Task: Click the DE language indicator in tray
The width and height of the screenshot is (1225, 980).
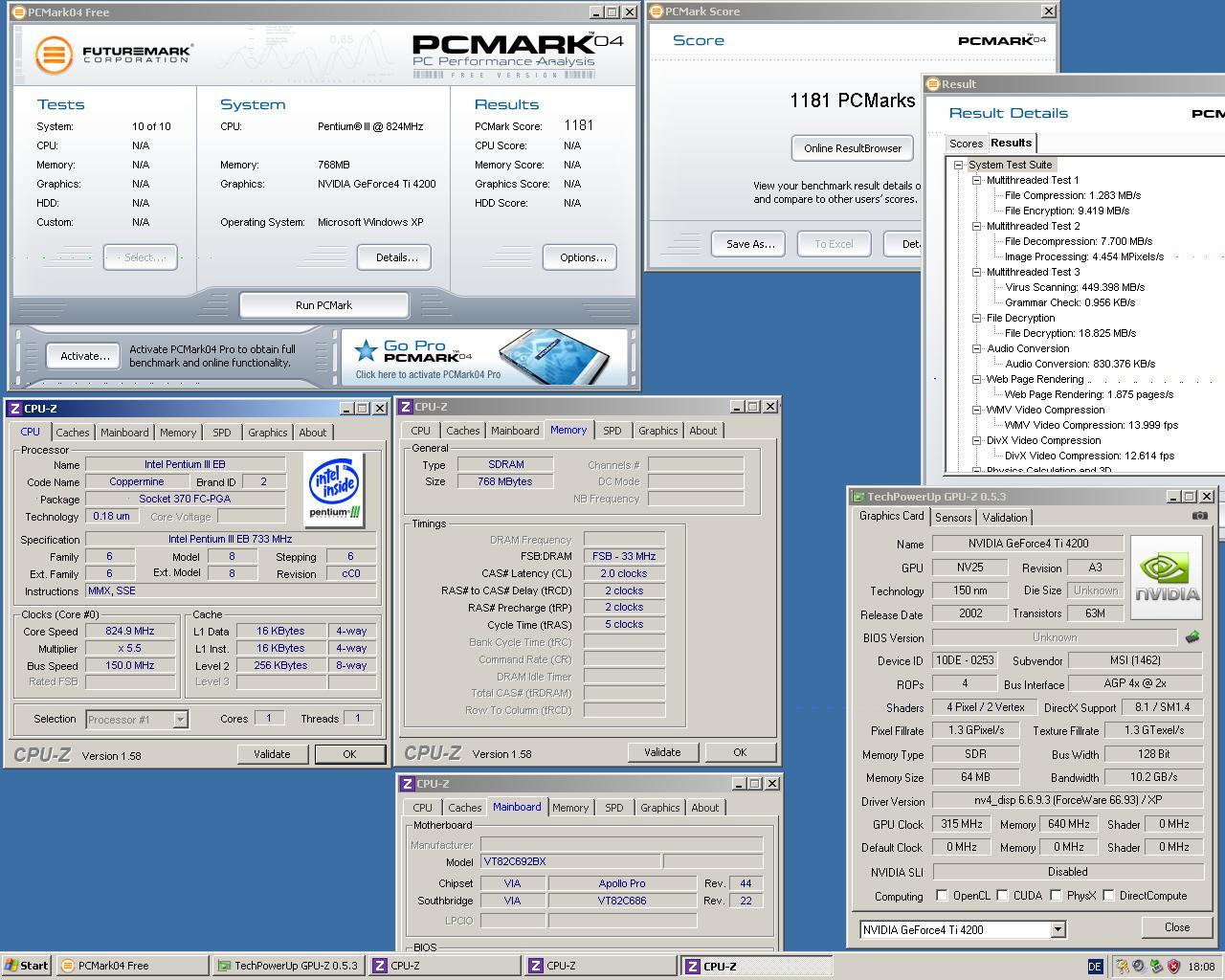Action: click(1096, 967)
